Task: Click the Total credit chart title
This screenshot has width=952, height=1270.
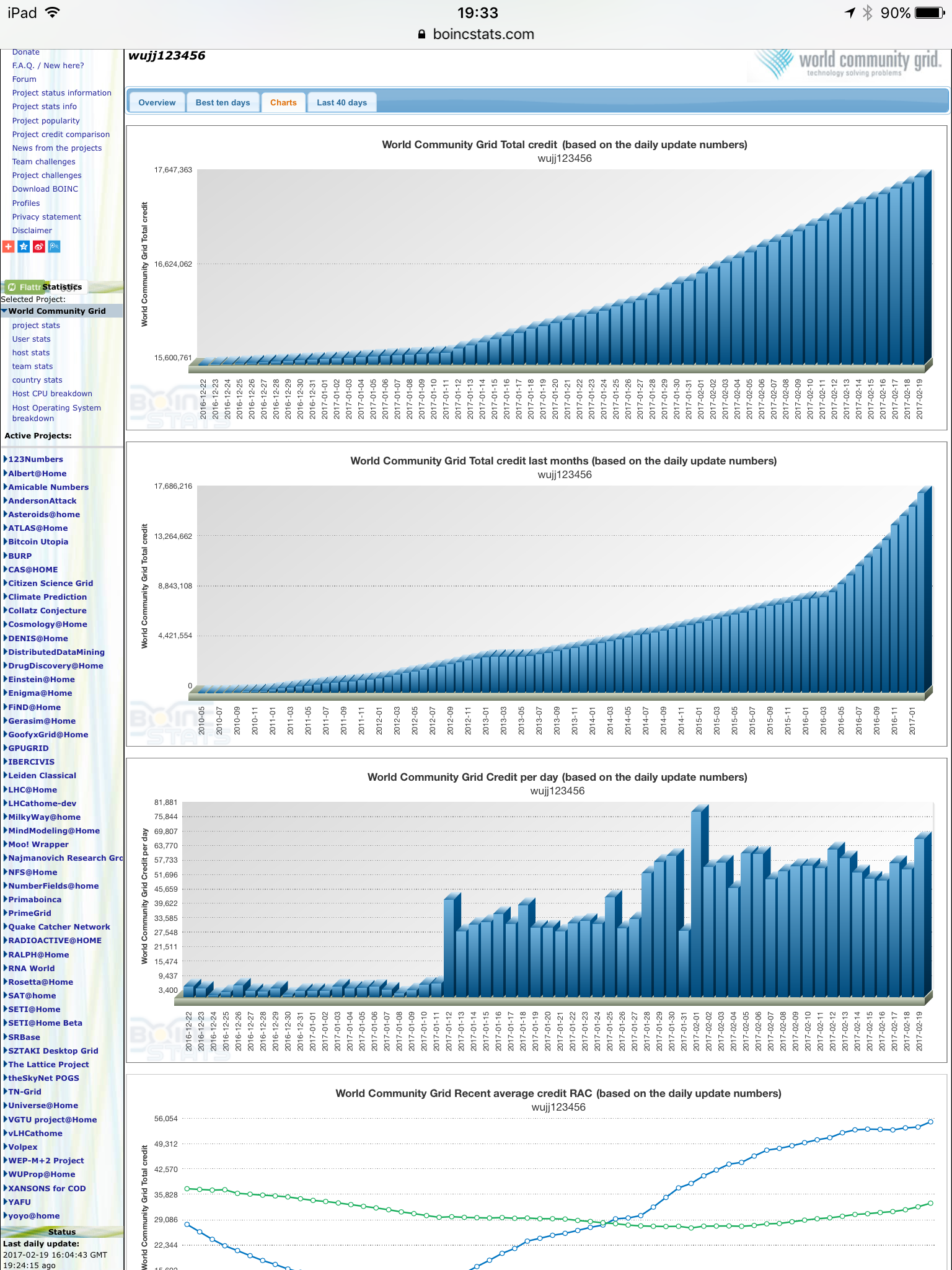Action: click(x=564, y=144)
